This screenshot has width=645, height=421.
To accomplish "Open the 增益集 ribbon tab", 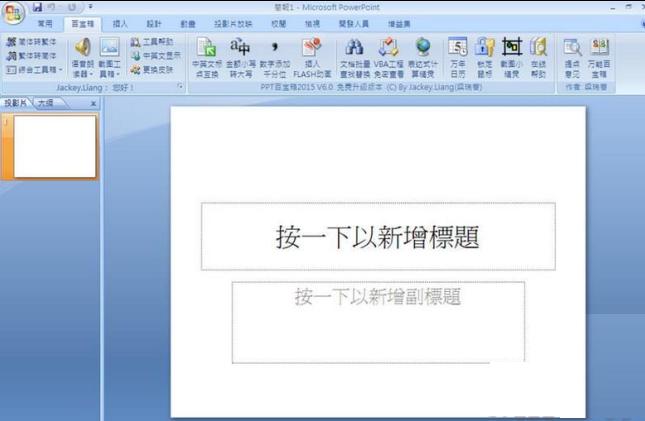I will pos(399,24).
